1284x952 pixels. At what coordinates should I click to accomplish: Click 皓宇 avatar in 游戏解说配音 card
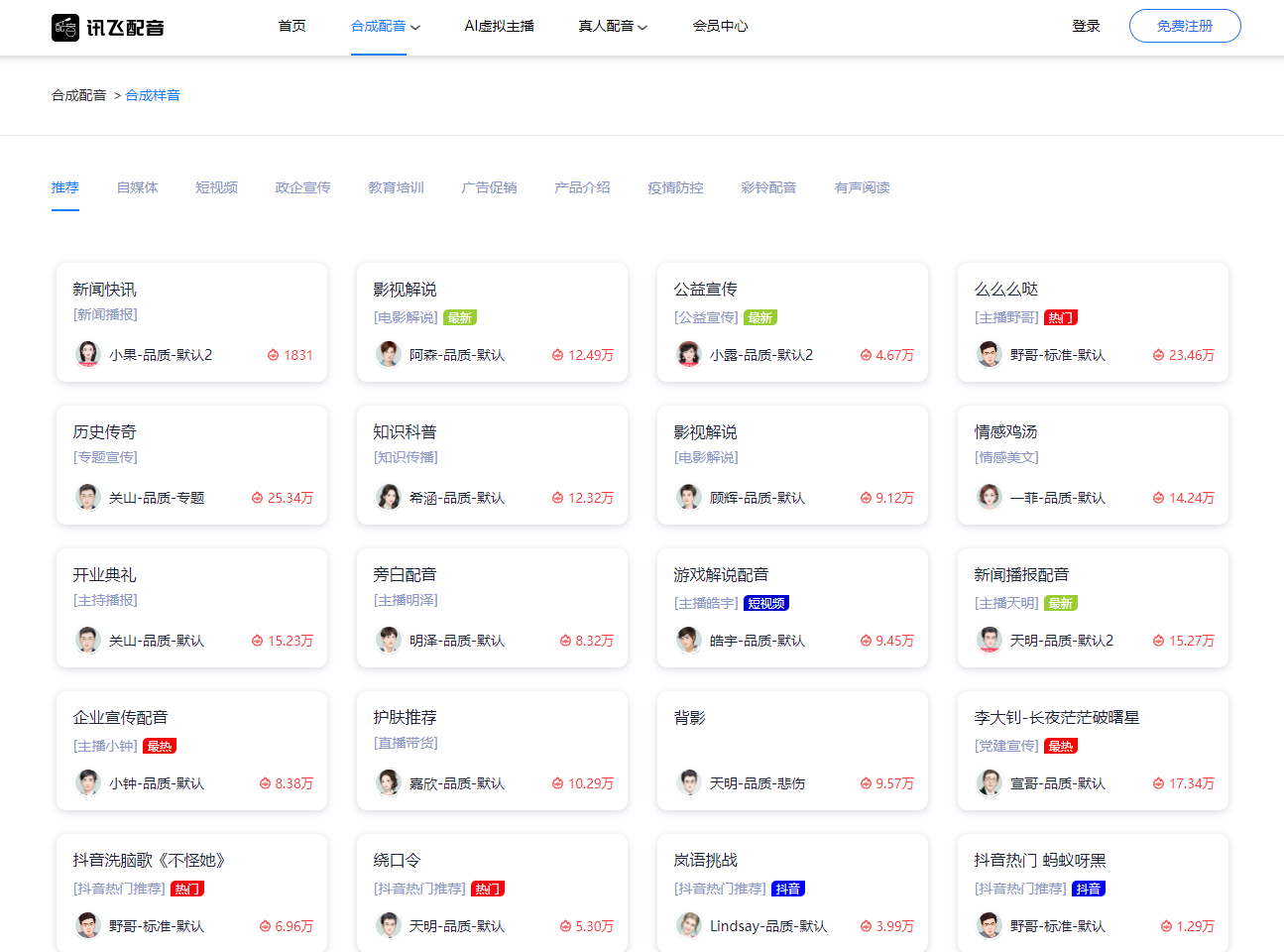[x=689, y=640]
